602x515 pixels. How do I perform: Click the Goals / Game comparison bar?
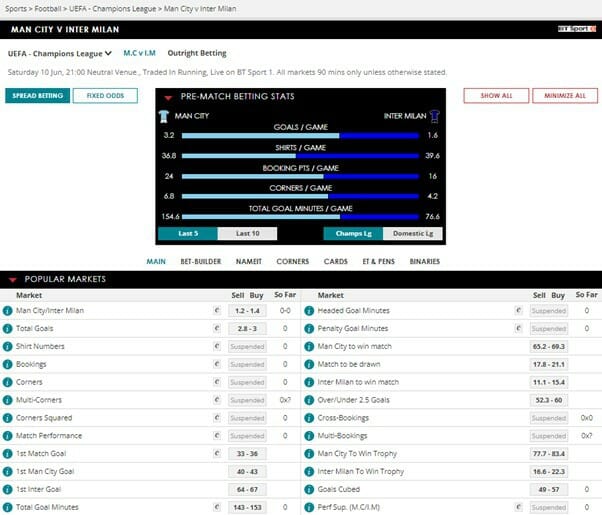click(300, 136)
